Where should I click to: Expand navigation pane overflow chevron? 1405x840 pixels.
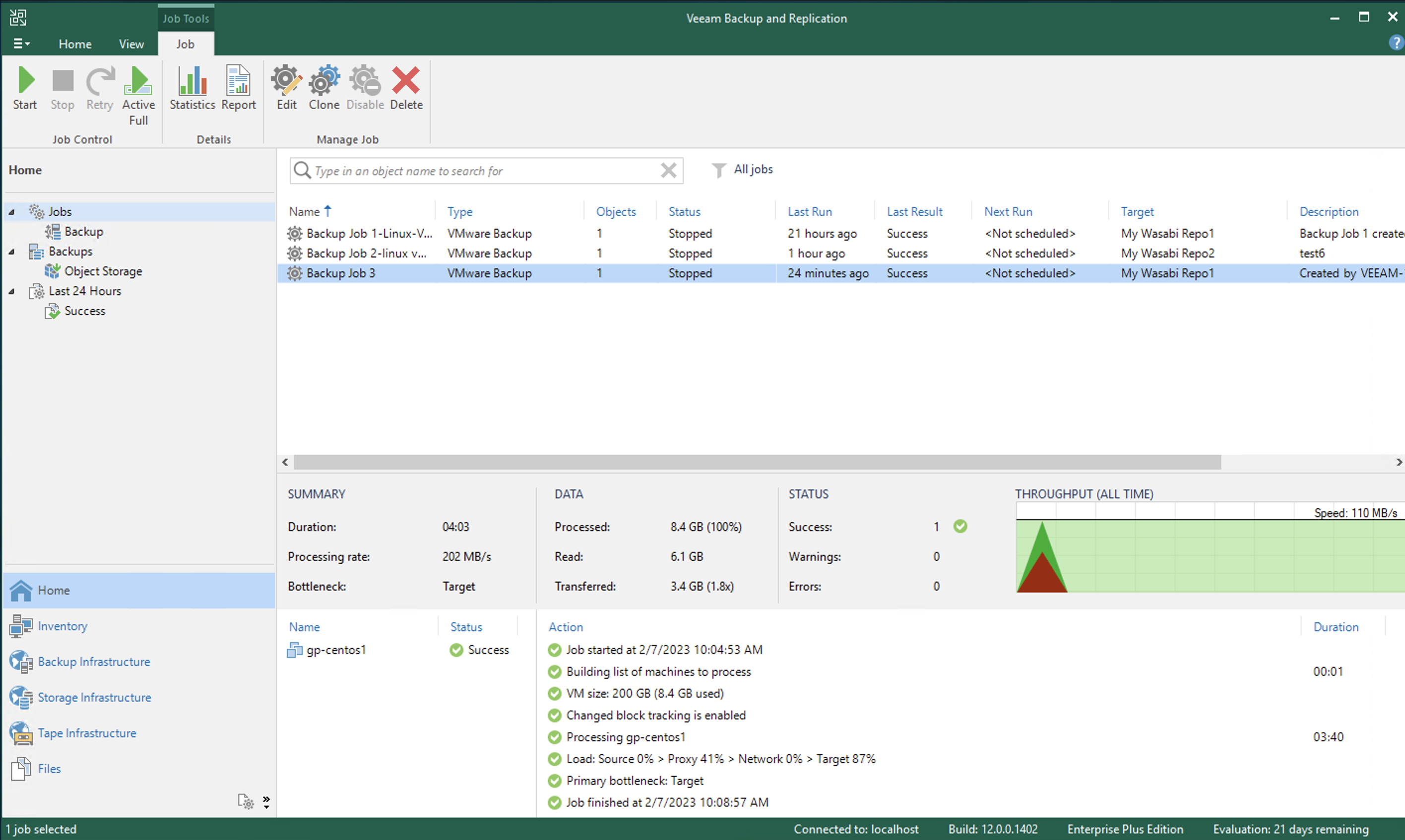pos(266,801)
